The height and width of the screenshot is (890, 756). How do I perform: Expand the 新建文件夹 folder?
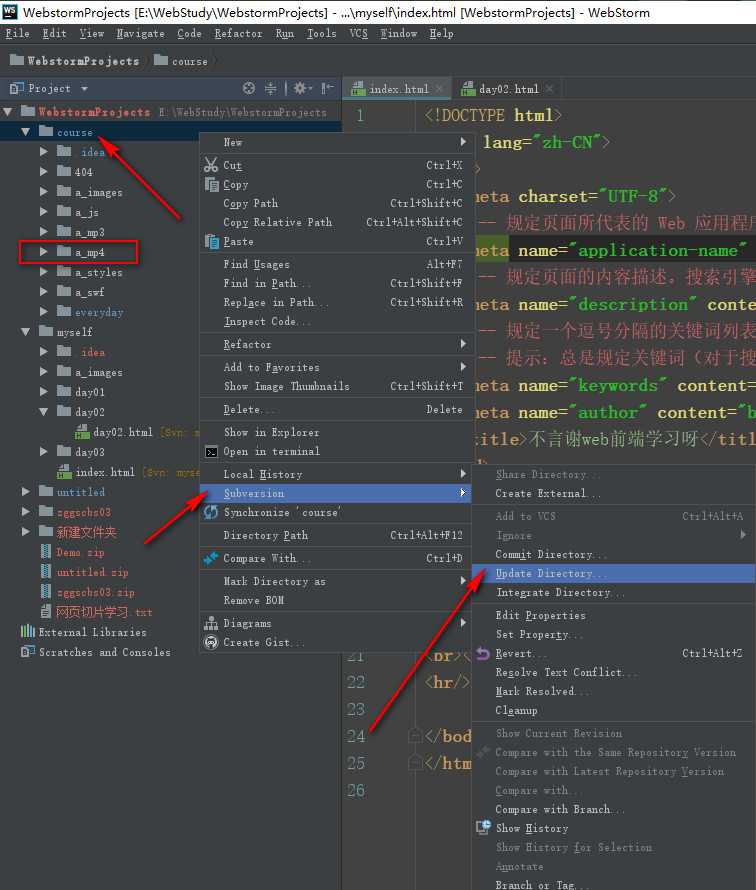[x=26, y=532]
